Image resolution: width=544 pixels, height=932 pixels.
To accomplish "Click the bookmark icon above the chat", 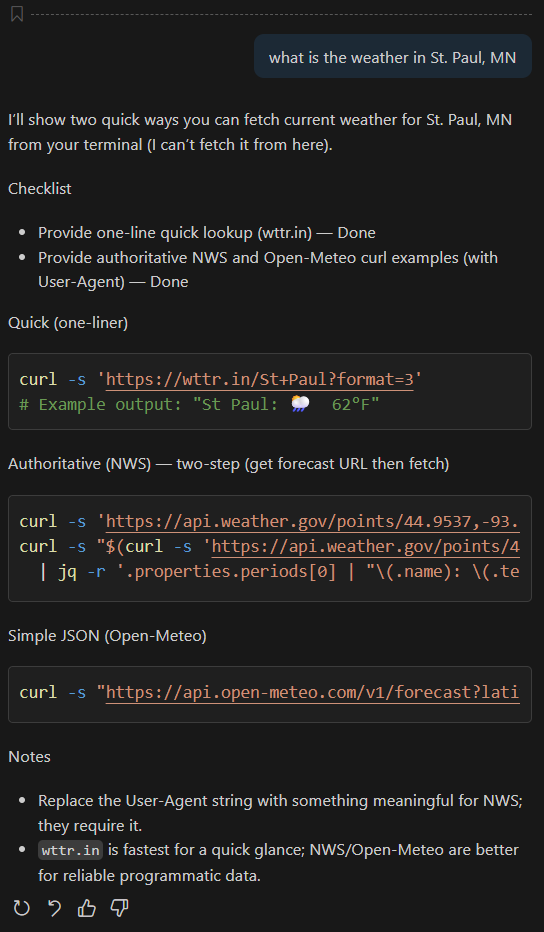I will pyautogui.click(x=17, y=14).
